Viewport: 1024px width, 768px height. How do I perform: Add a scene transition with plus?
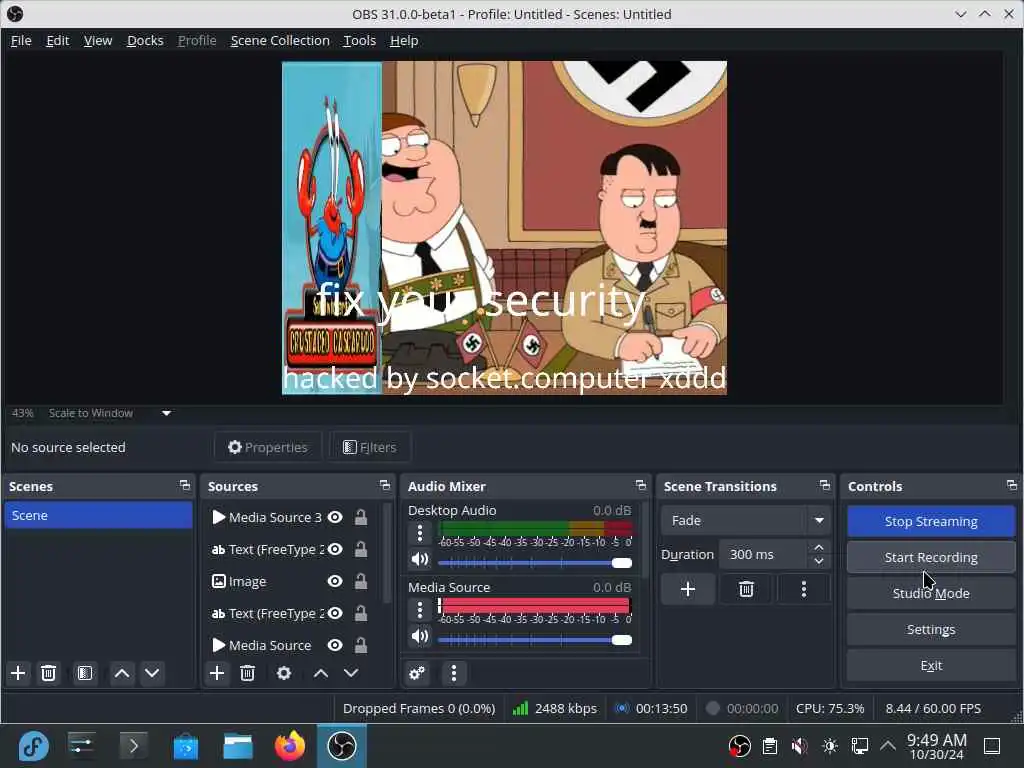tap(688, 590)
